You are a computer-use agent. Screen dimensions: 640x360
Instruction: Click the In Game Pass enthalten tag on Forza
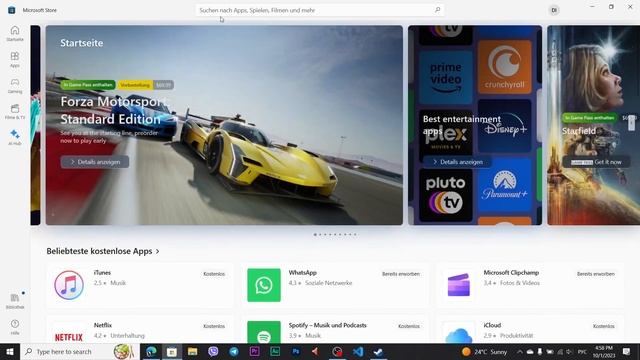pyautogui.click(x=88, y=85)
